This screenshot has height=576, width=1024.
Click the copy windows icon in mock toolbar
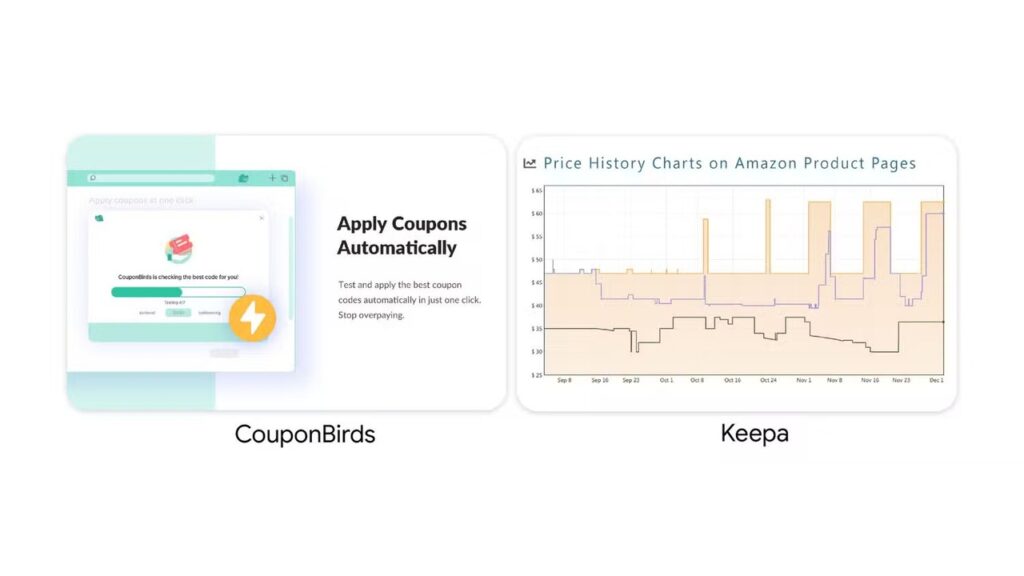tap(285, 178)
